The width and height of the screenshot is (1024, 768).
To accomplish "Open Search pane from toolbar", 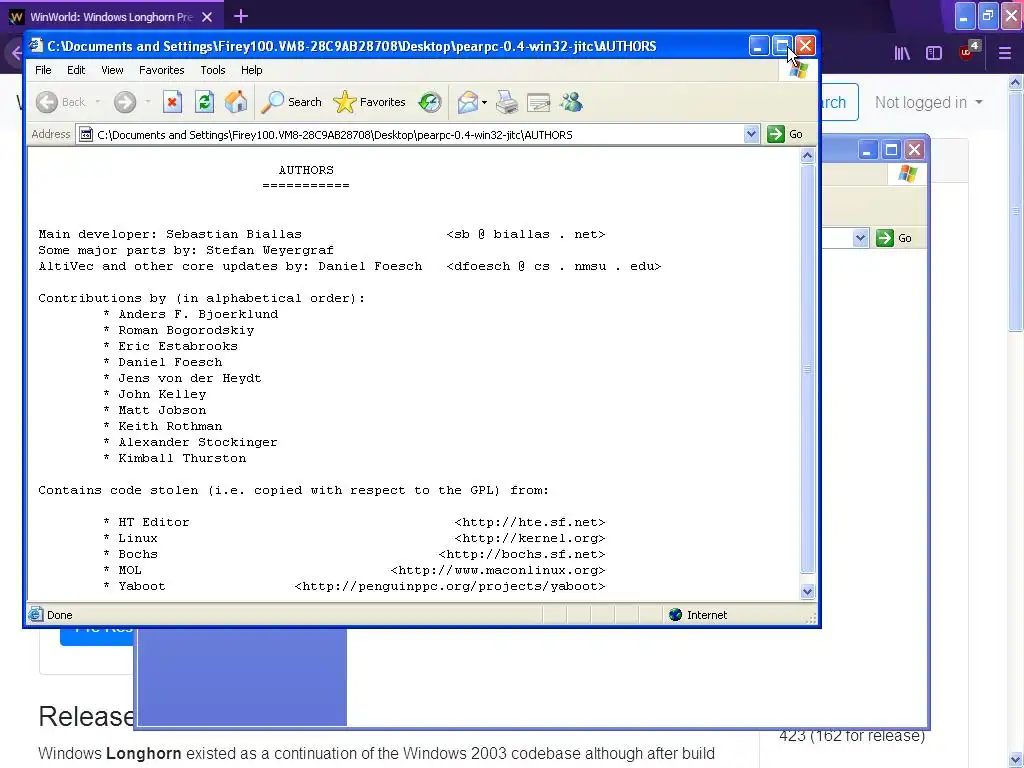I will [x=291, y=102].
